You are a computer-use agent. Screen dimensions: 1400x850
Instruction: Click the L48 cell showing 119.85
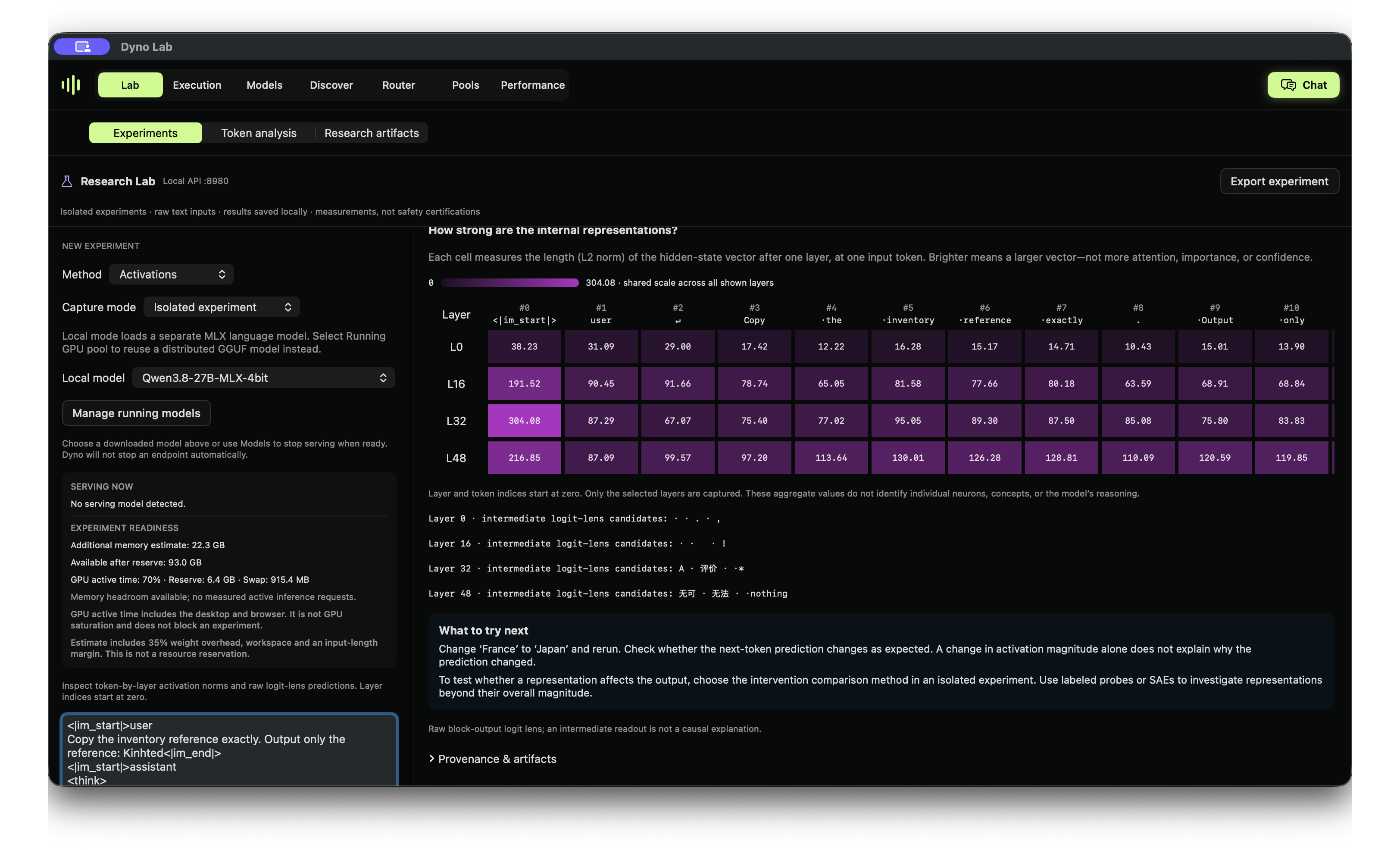coord(1291,458)
